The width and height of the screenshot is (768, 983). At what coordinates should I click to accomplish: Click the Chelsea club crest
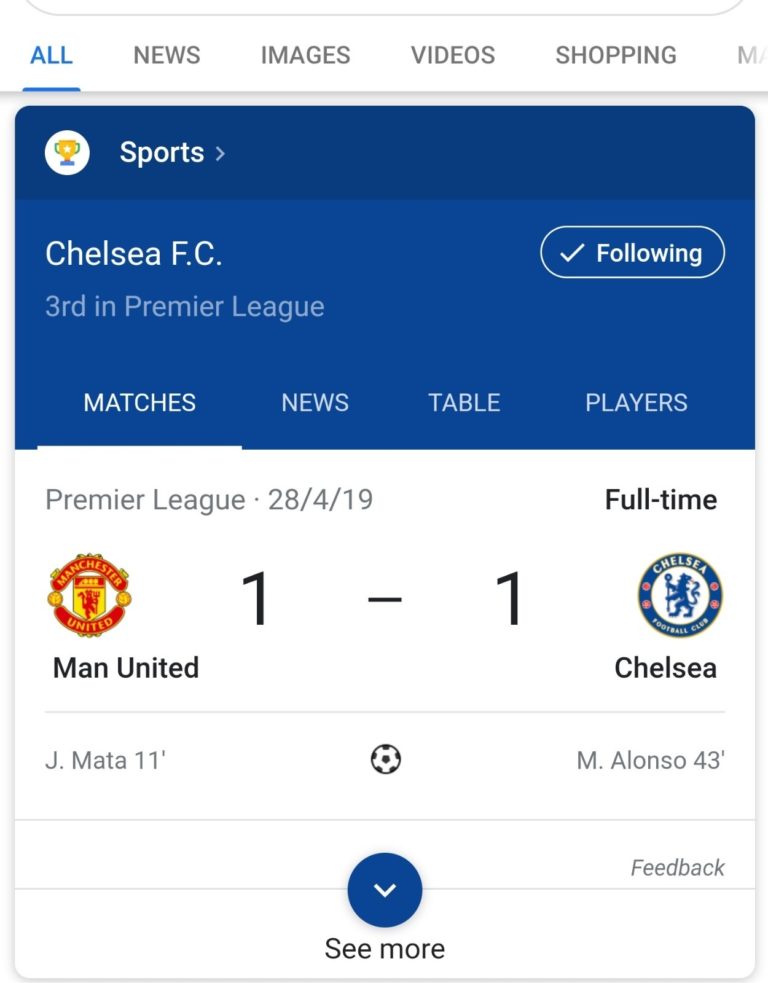[x=680, y=595]
